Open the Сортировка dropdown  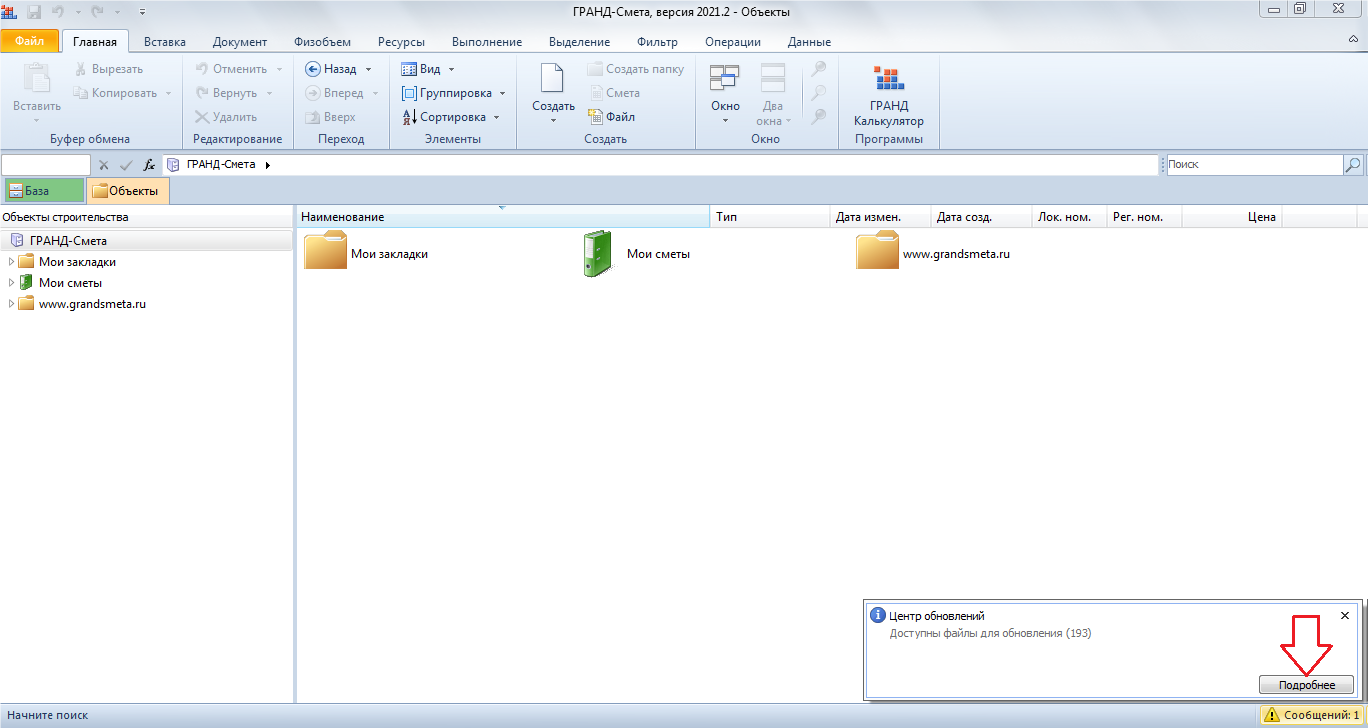tap(450, 117)
